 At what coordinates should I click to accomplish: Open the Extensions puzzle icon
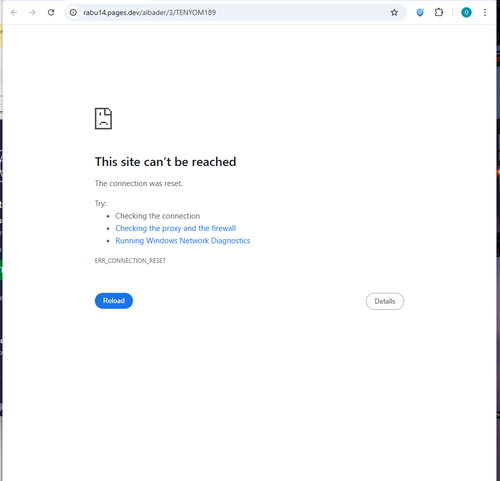[x=439, y=13]
